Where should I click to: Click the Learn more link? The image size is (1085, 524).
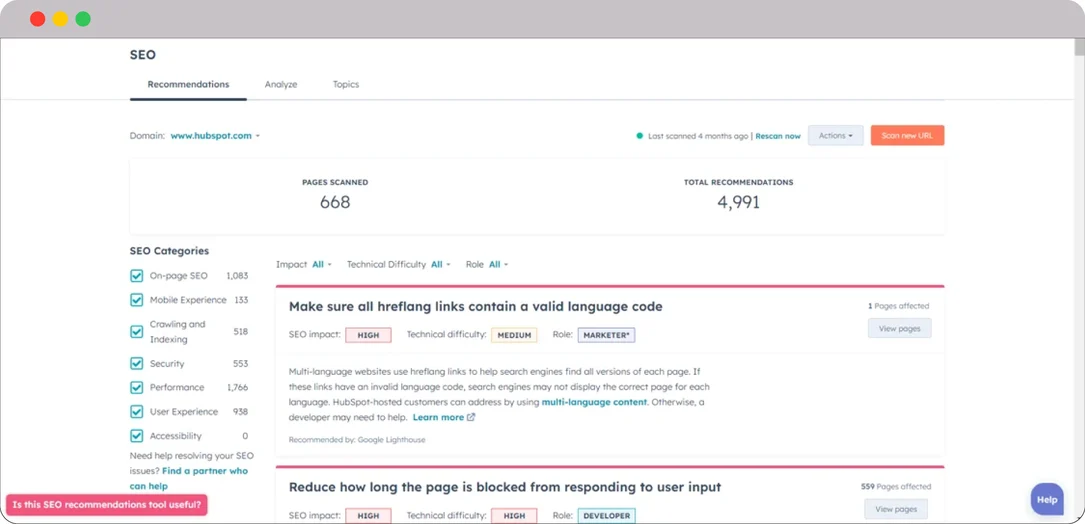pyautogui.click(x=438, y=417)
